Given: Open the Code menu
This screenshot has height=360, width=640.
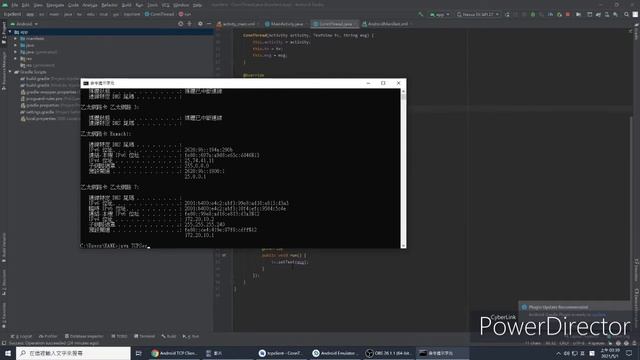Looking at the screenshot, I should coord(73,5).
